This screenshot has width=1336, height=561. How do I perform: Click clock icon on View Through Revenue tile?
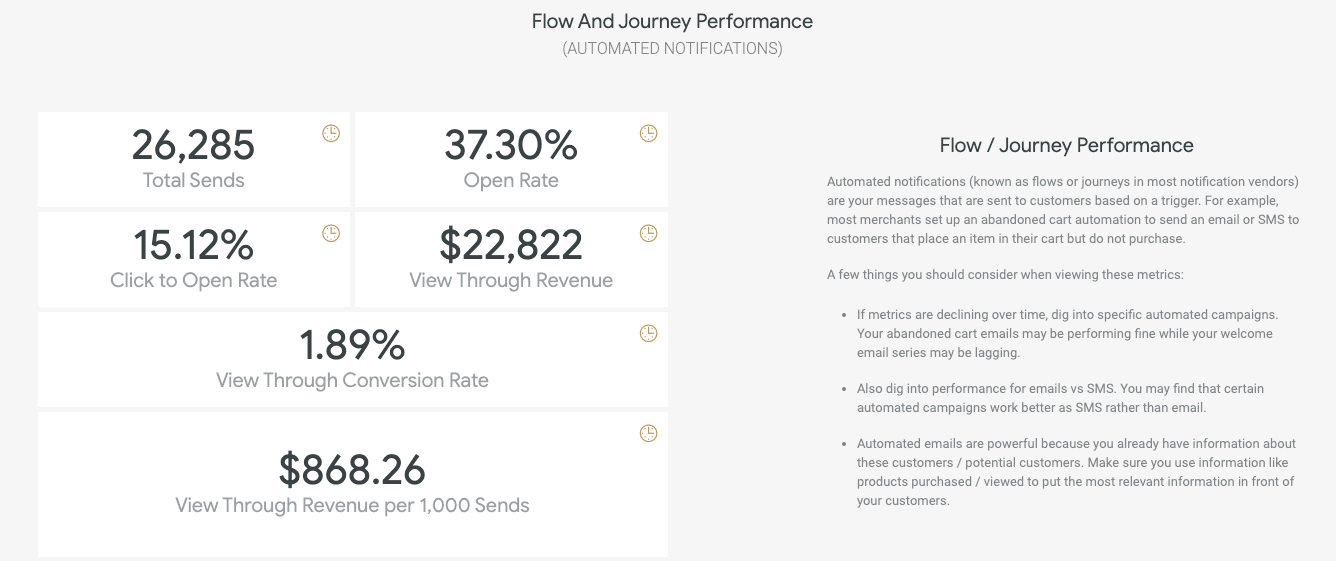click(x=648, y=233)
